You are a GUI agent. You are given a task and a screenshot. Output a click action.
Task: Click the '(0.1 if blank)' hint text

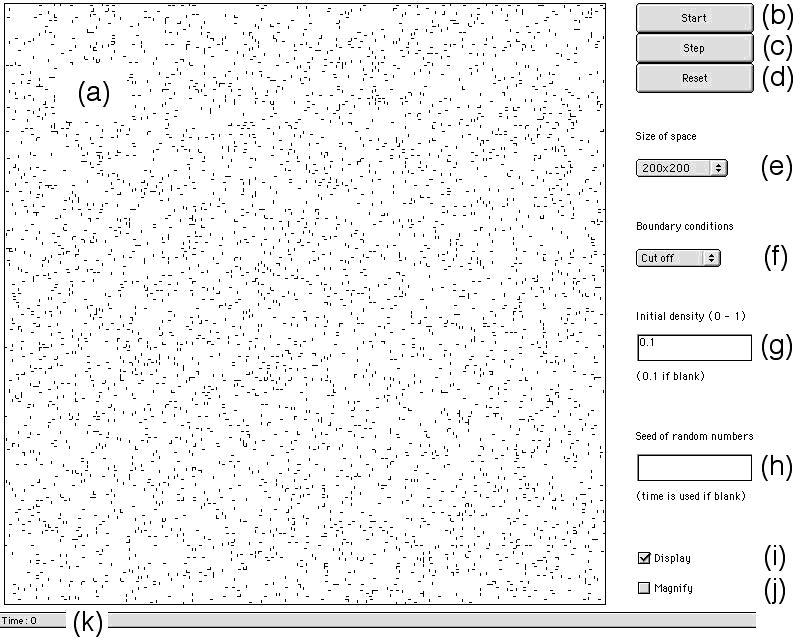click(x=670, y=376)
